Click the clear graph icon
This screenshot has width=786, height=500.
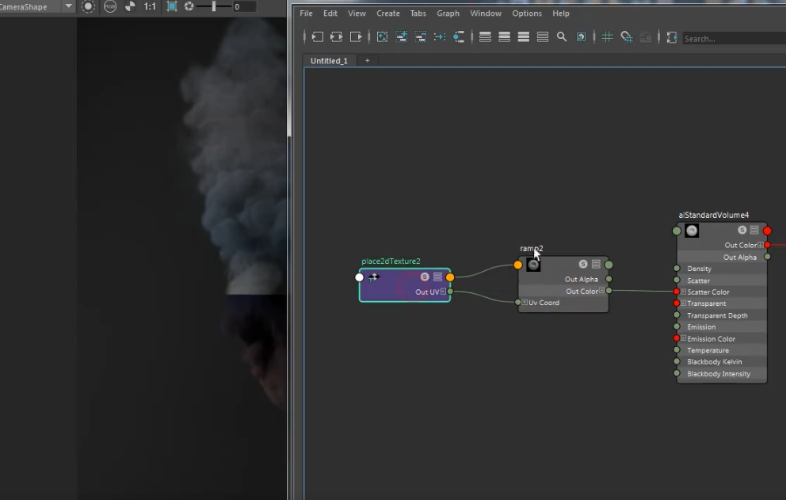click(x=382, y=37)
